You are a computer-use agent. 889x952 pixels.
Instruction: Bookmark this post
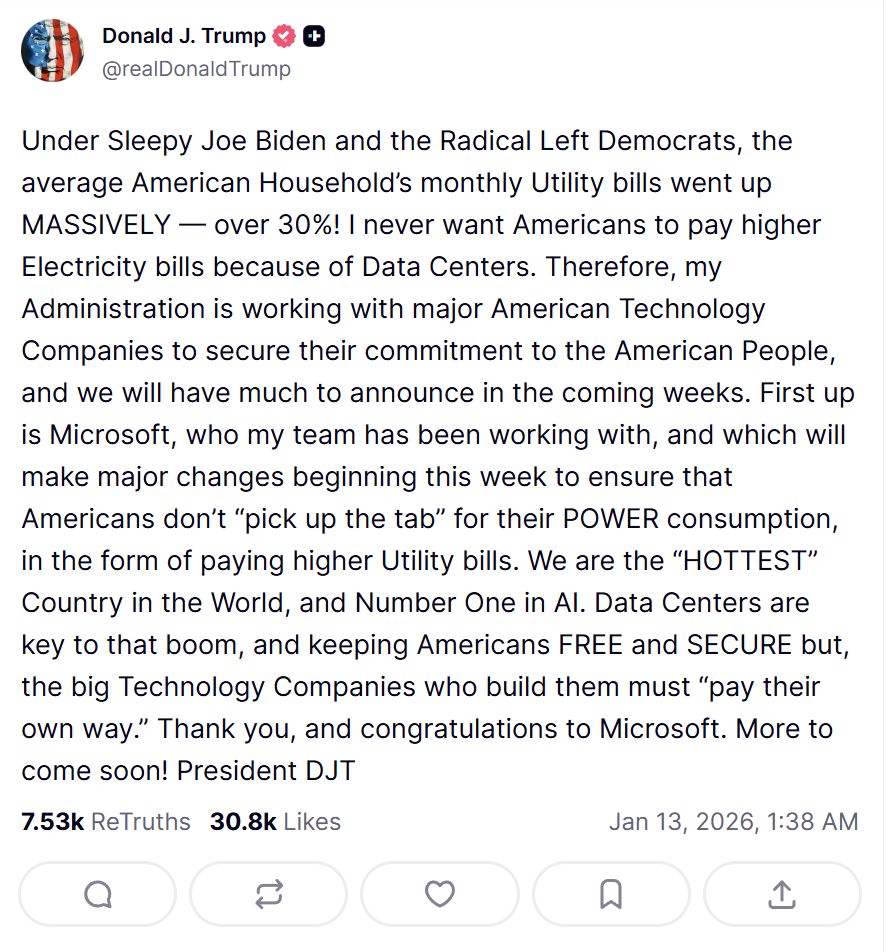pyautogui.click(x=611, y=893)
